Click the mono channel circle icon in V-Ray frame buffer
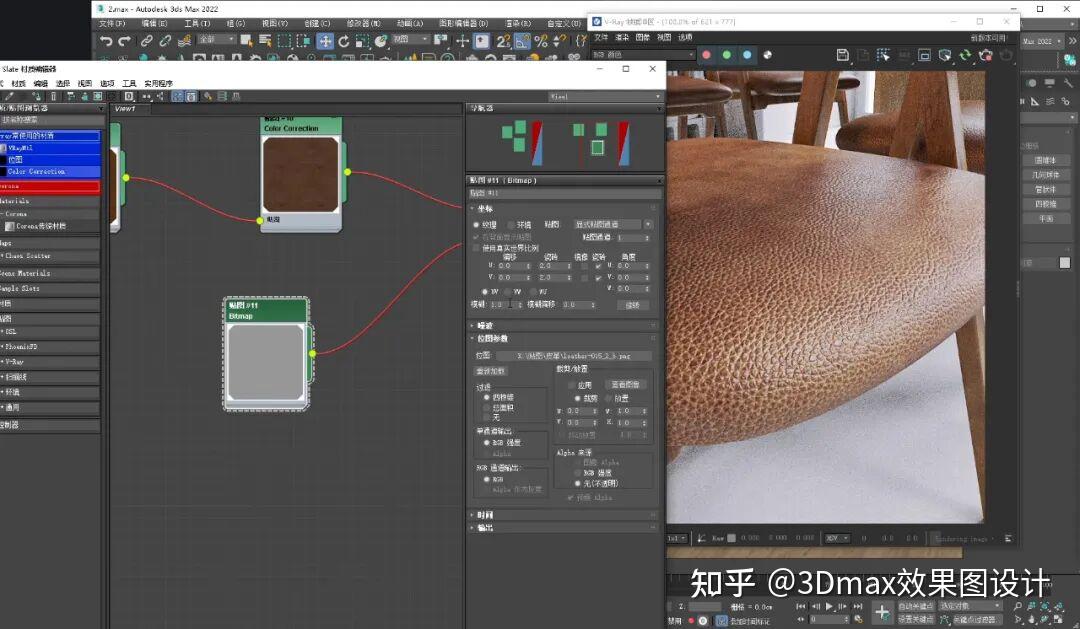 (768, 54)
